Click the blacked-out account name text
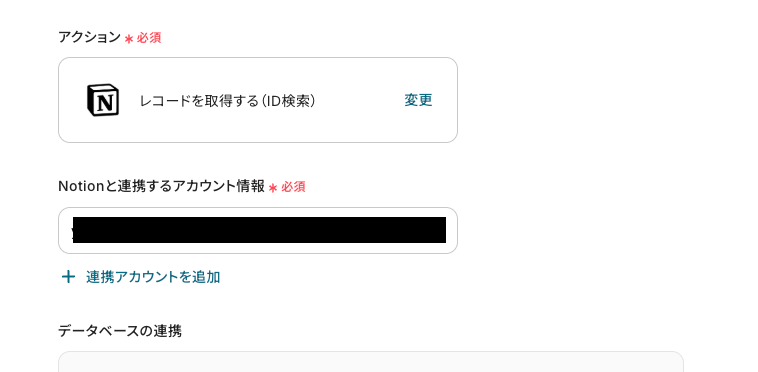 [x=259, y=230]
